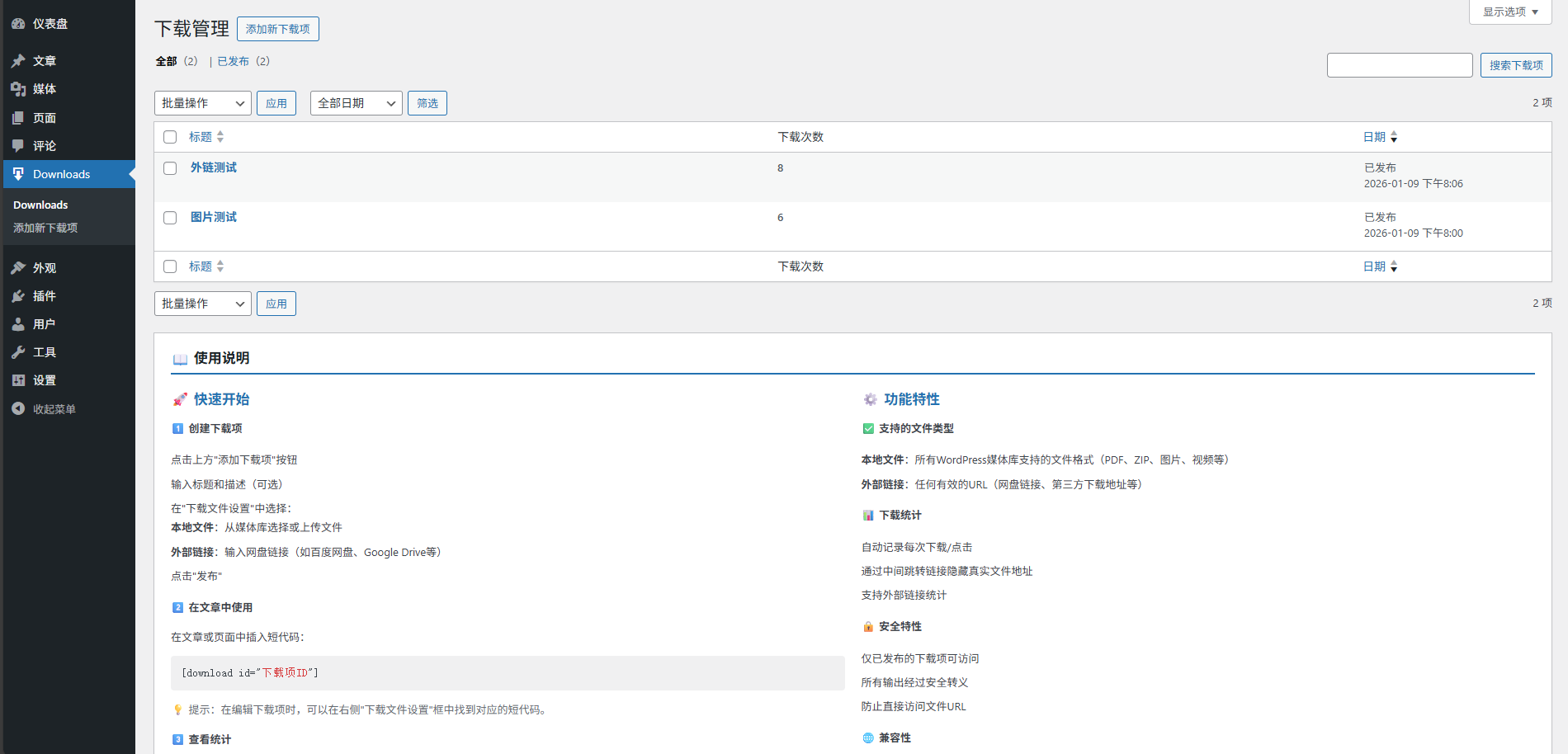Expand the 显示选项 screen options panel
Viewport: 1568px width, 754px height.
pyautogui.click(x=1509, y=12)
